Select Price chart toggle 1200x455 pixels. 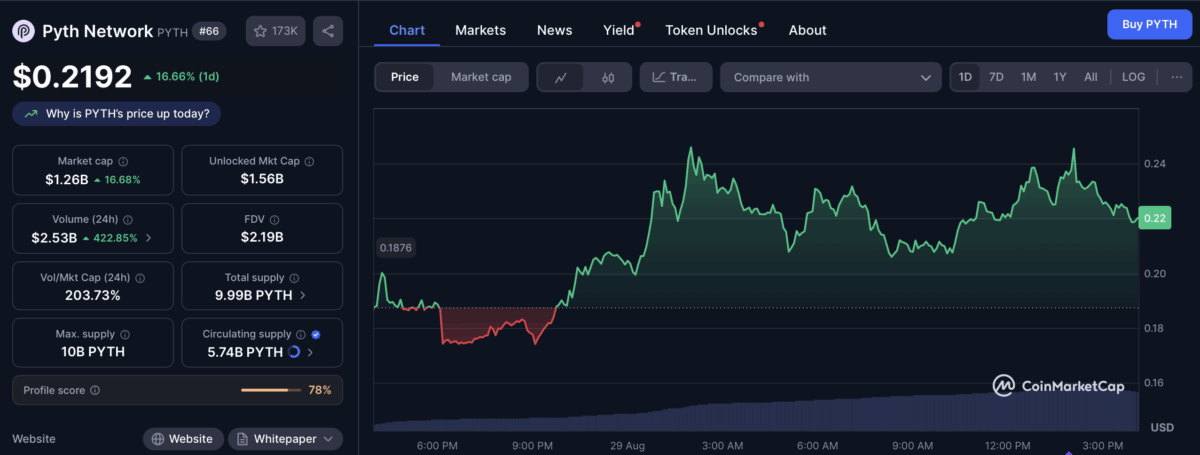(405, 77)
